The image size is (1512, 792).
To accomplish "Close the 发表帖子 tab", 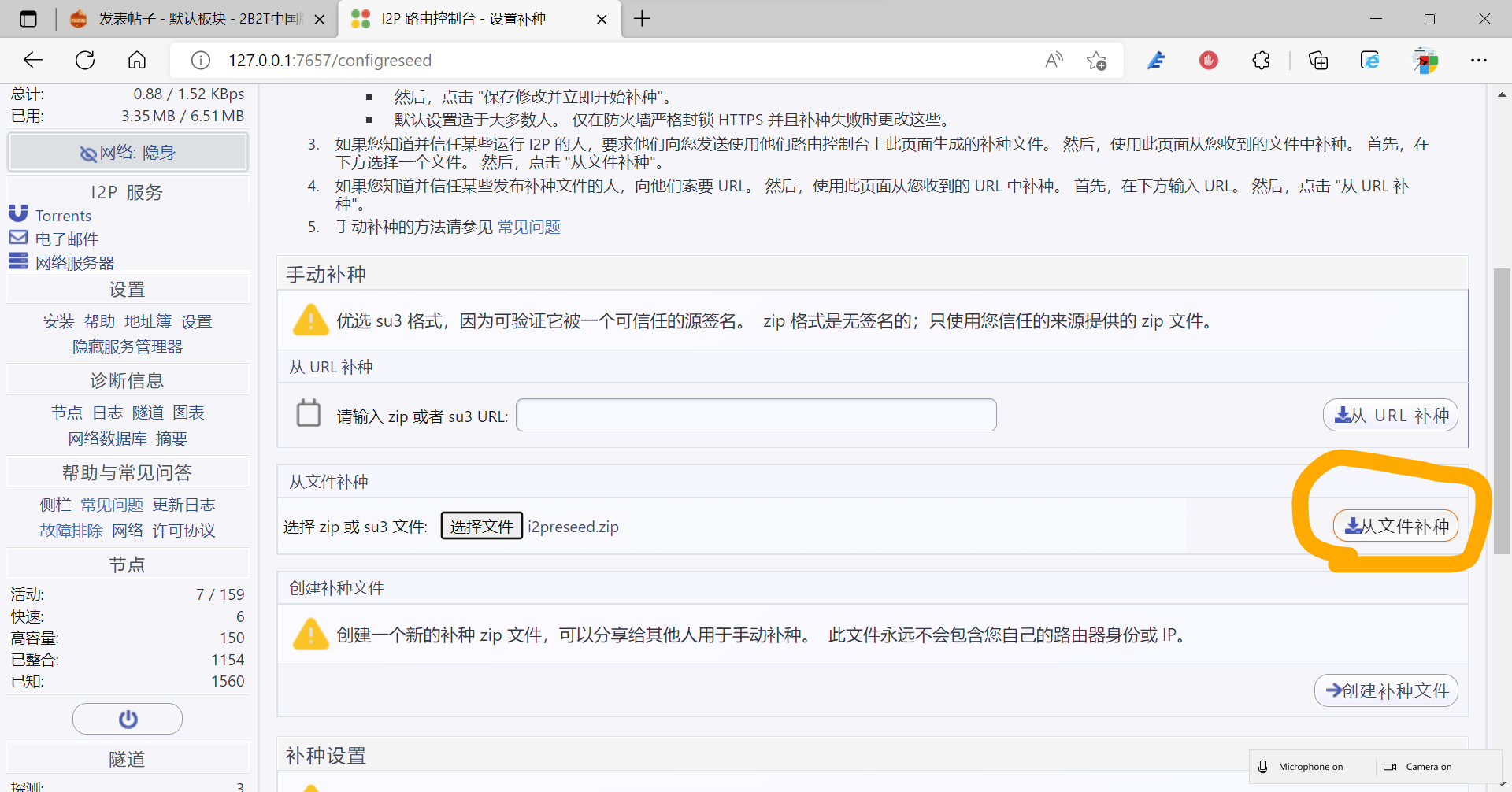I will click(320, 20).
